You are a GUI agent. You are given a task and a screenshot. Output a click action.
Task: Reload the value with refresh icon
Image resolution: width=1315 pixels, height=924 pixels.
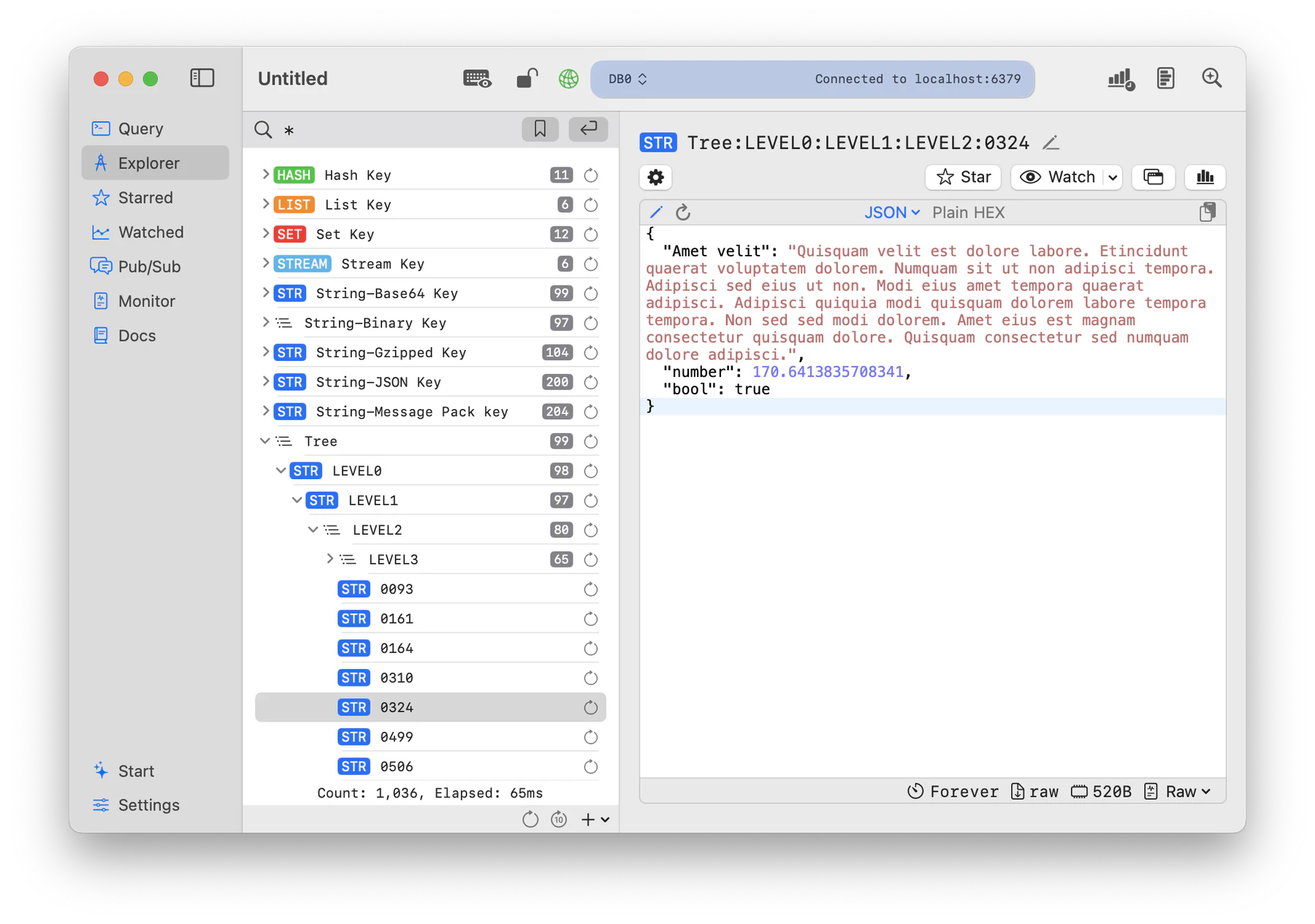[683, 213]
